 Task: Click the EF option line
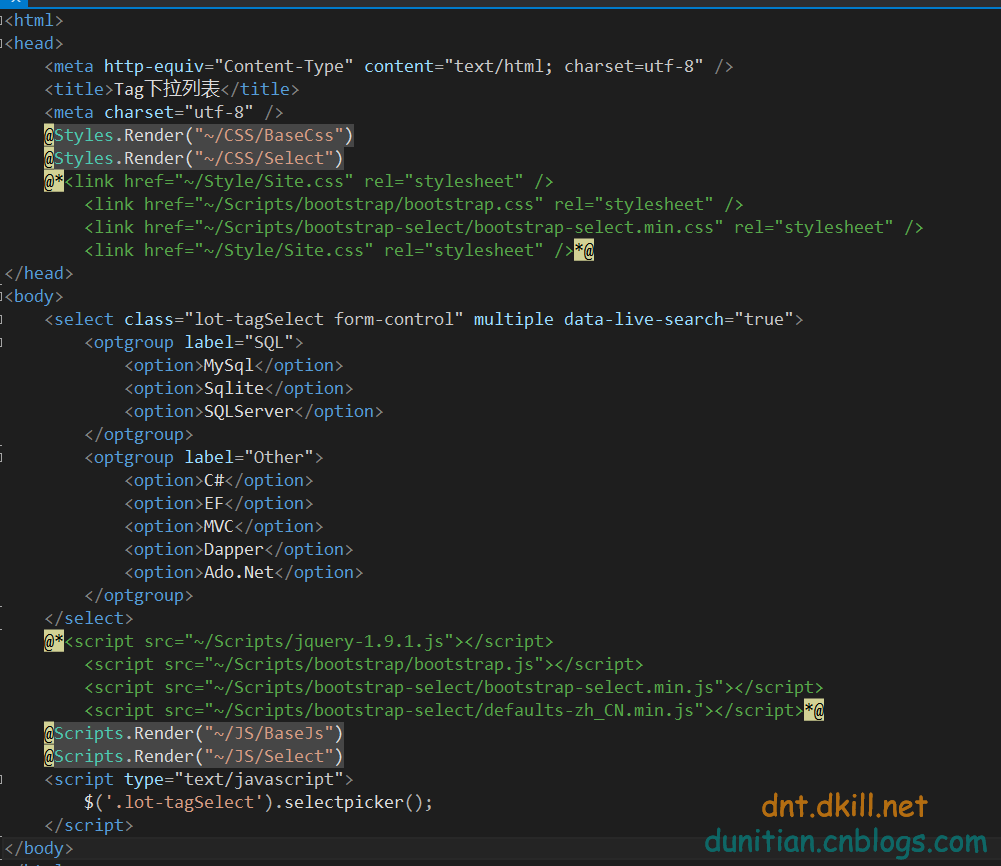(x=219, y=504)
